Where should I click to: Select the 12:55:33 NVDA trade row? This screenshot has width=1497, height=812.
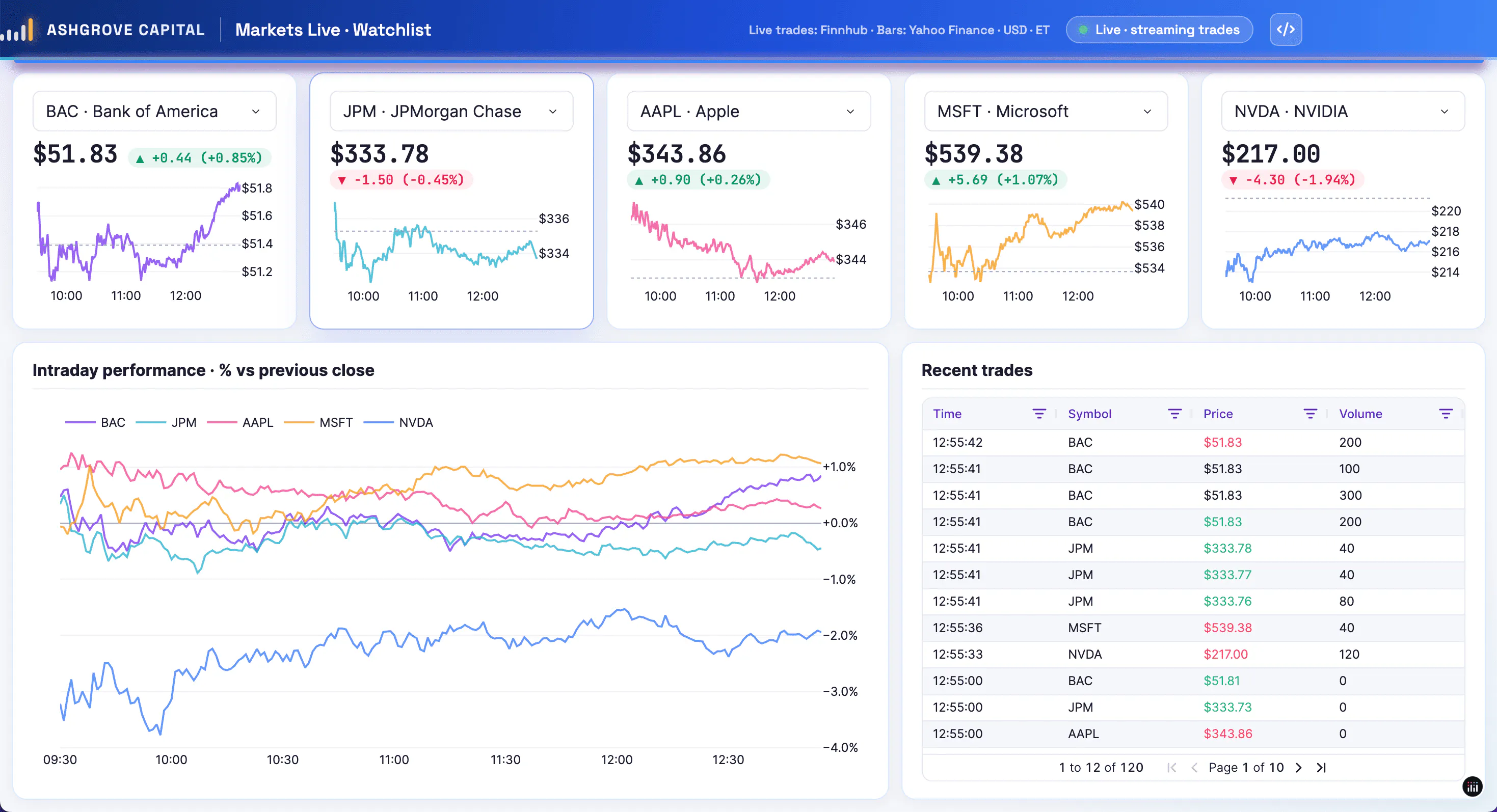click(1192, 654)
